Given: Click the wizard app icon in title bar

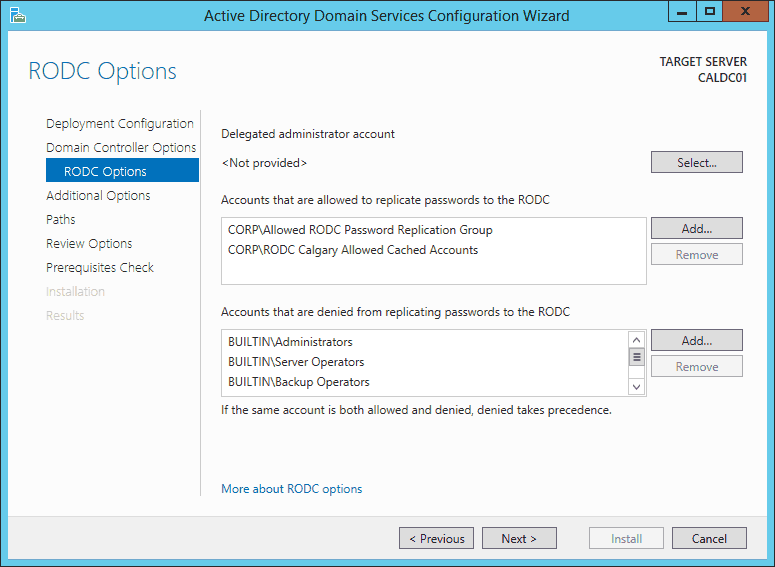Looking at the screenshot, I should (x=17, y=15).
